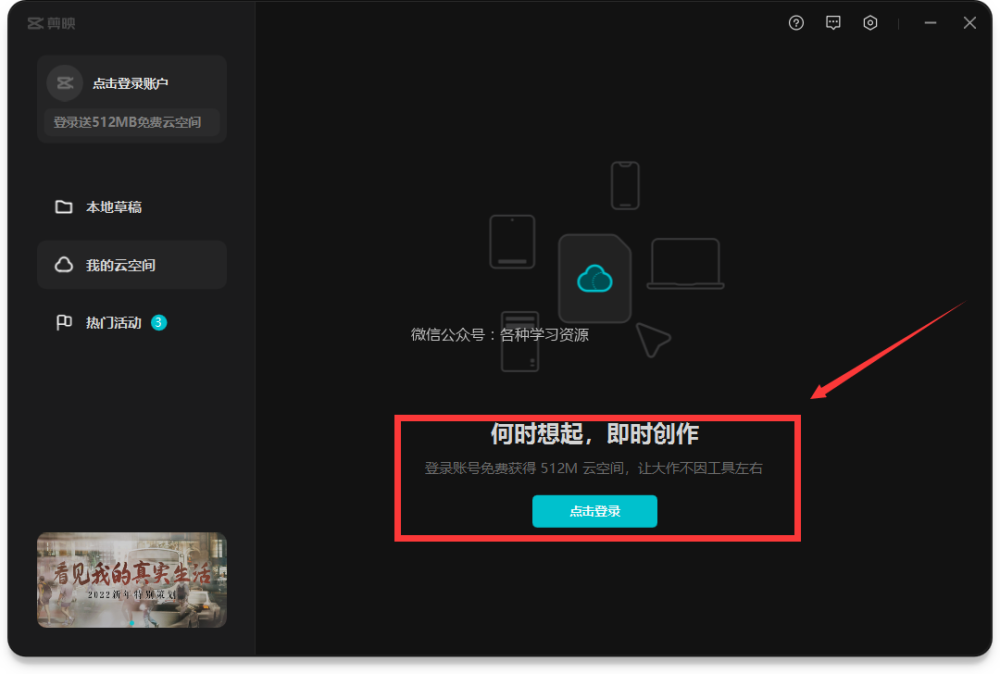Image resolution: width=1000 pixels, height=674 pixels.
Task: Click 登录送512MB免费云空间 banner
Action: (x=132, y=122)
